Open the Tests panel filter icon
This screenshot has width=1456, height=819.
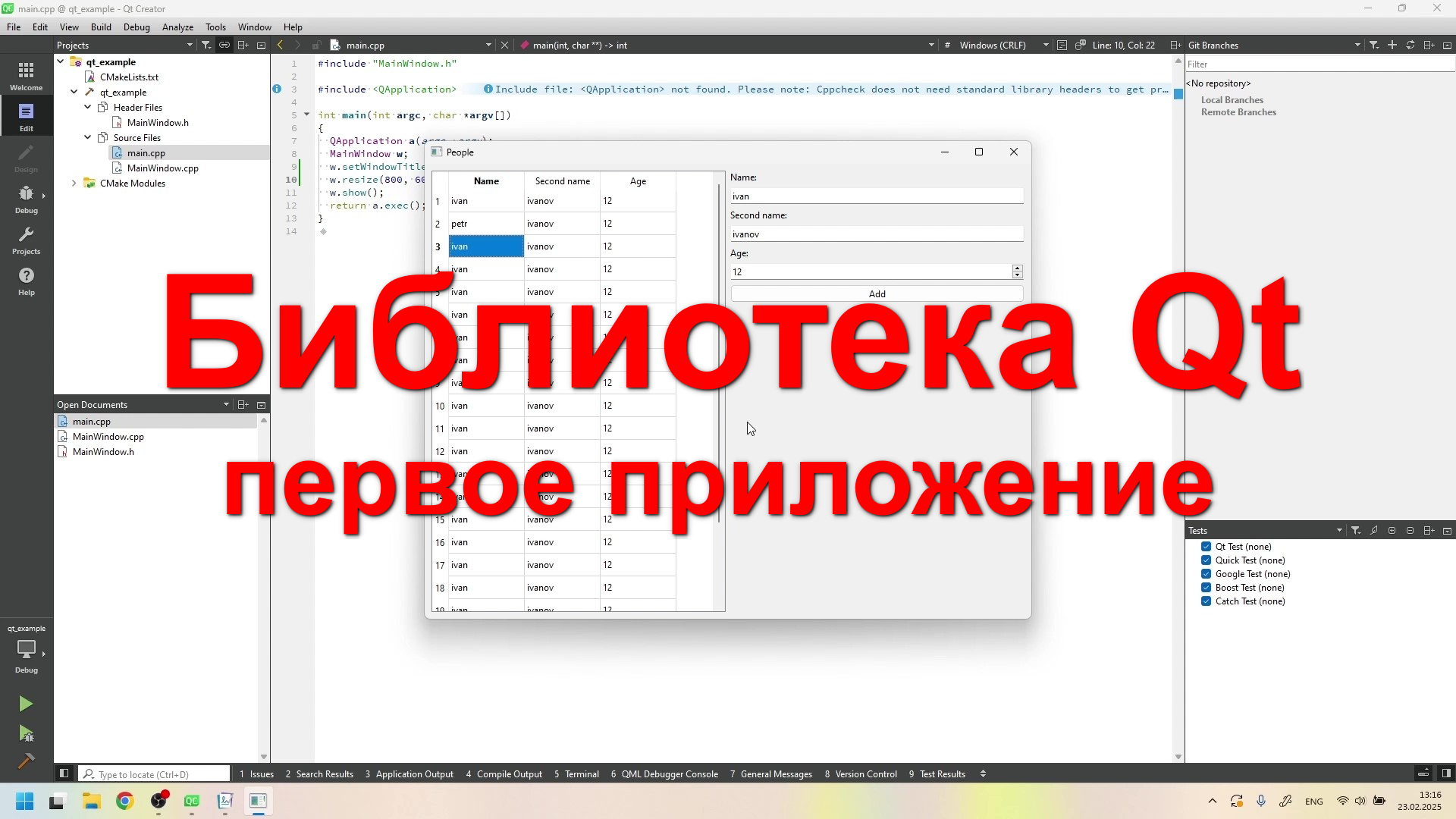pos(1356,530)
